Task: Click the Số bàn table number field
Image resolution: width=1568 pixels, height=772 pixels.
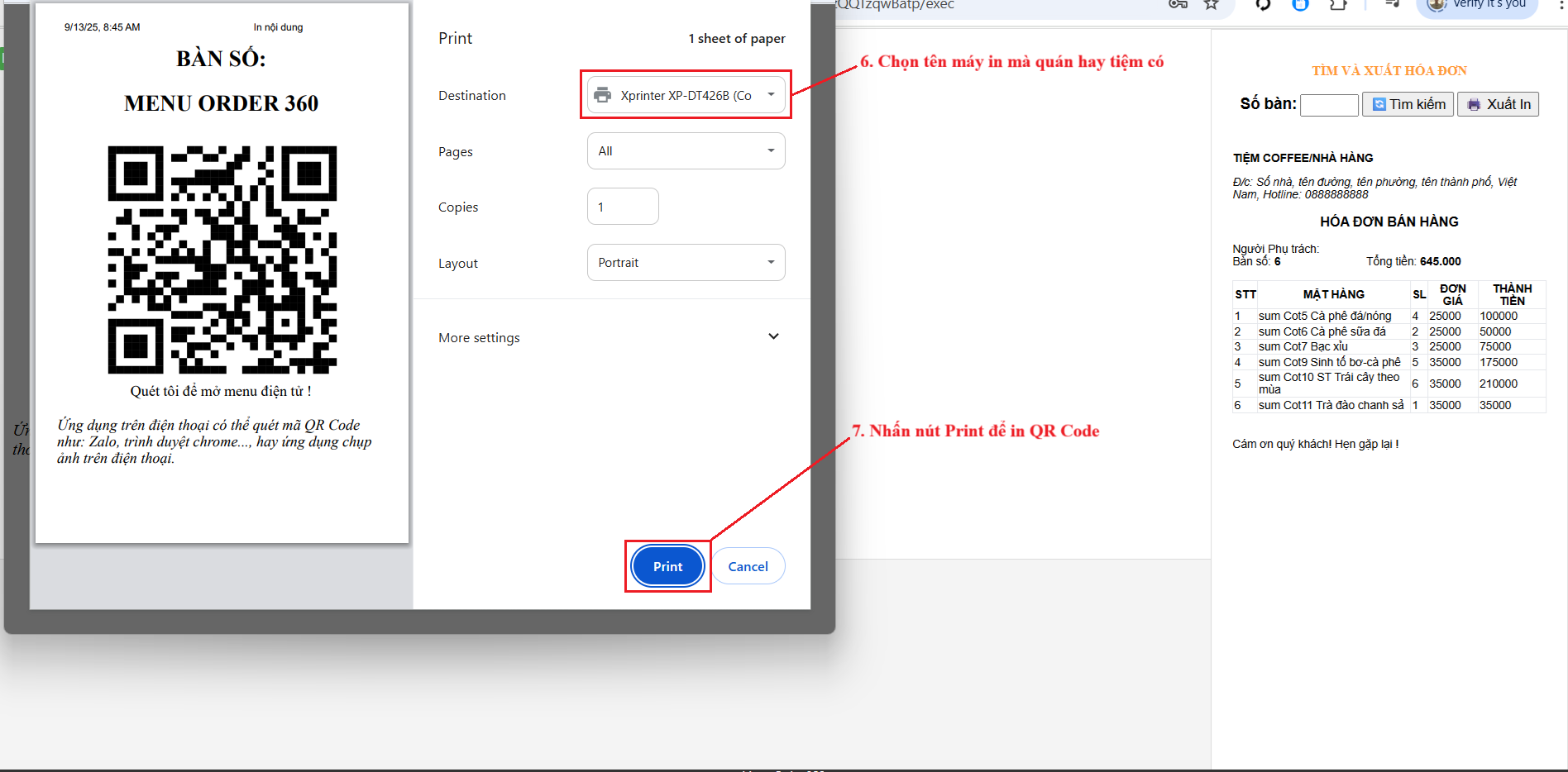Action: pyautogui.click(x=1329, y=105)
